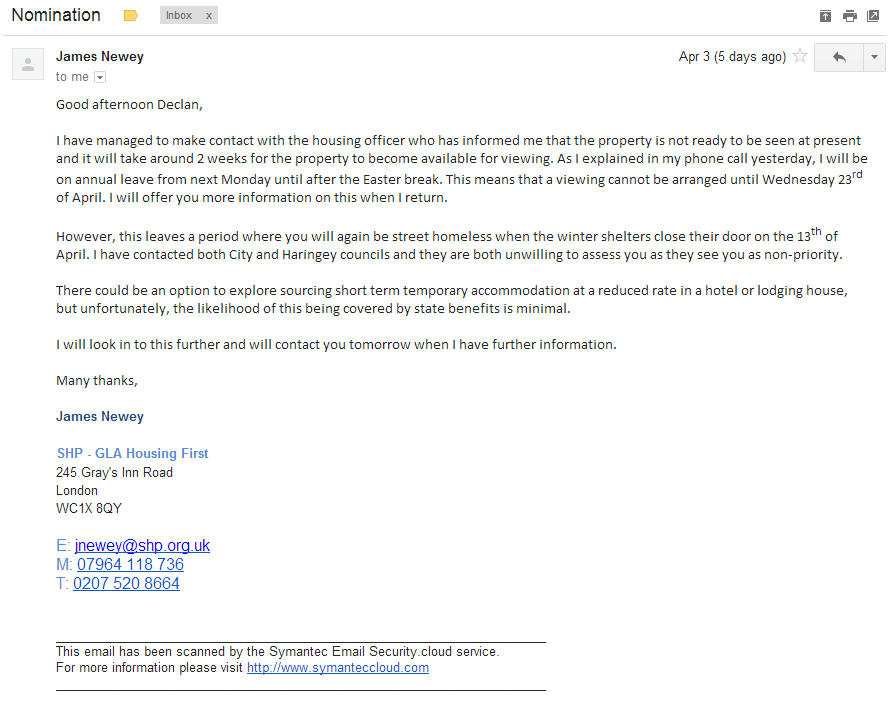Visit the symanteccloud.com link

[x=338, y=667]
